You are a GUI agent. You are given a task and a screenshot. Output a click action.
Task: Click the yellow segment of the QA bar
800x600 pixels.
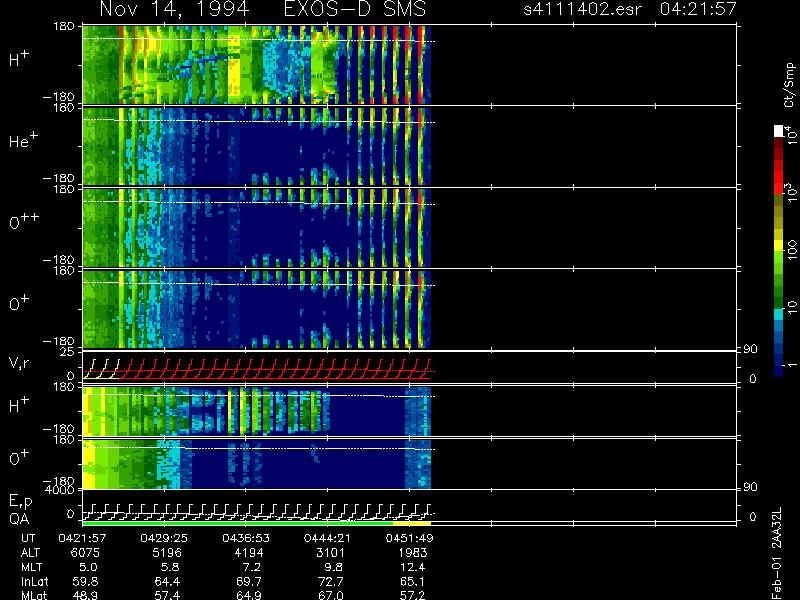pyautogui.click(x=412, y=523)
